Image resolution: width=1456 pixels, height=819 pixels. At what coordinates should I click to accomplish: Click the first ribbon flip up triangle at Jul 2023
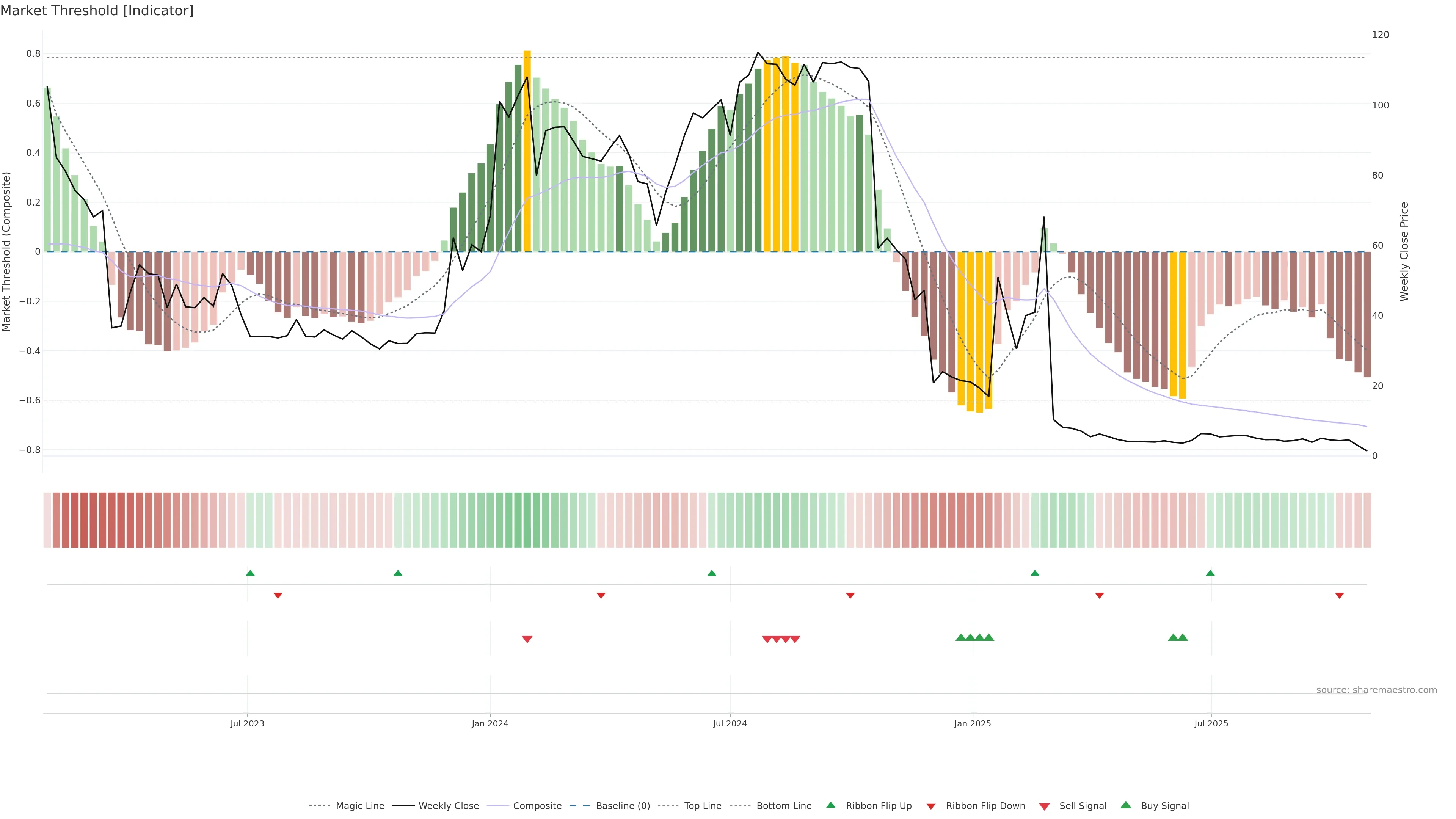click(x=250, y=573)
